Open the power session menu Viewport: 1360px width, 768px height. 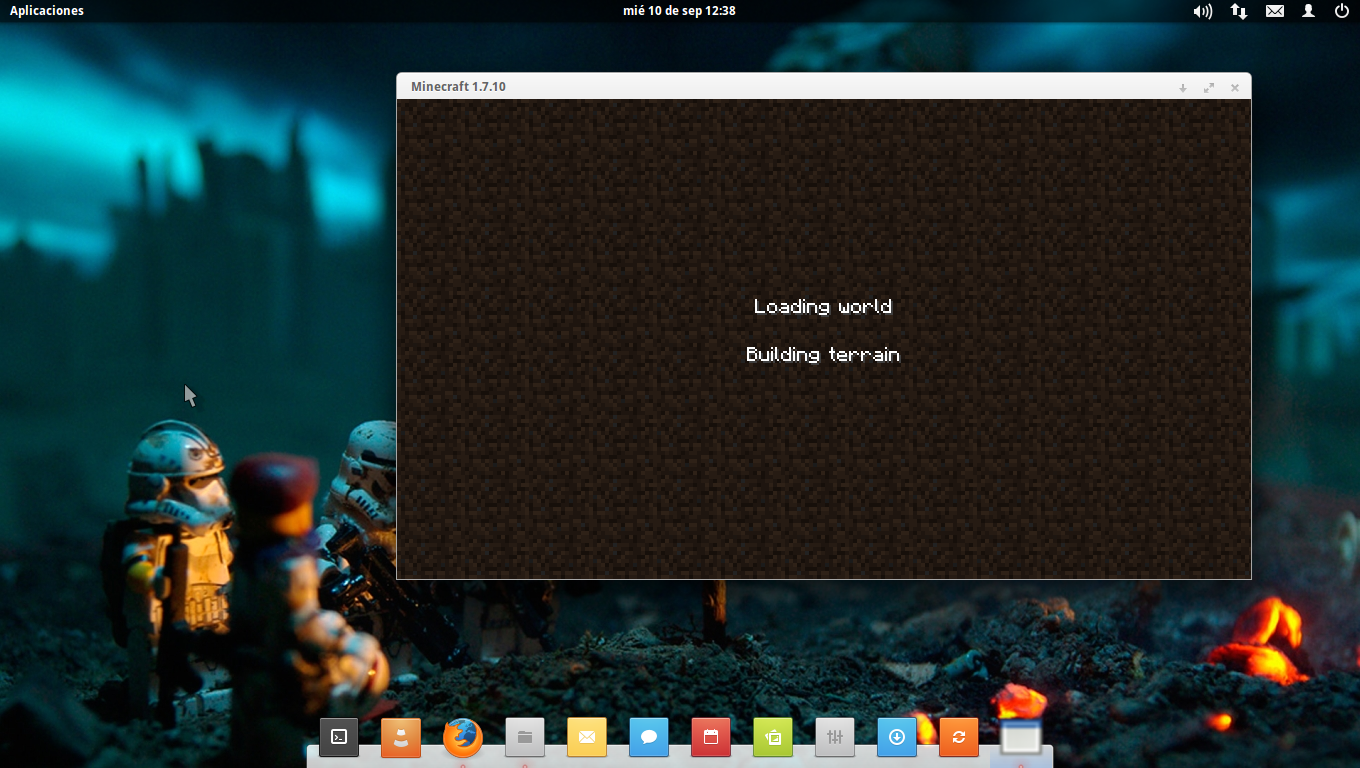pyautogui.click(x=1342, y=11)
